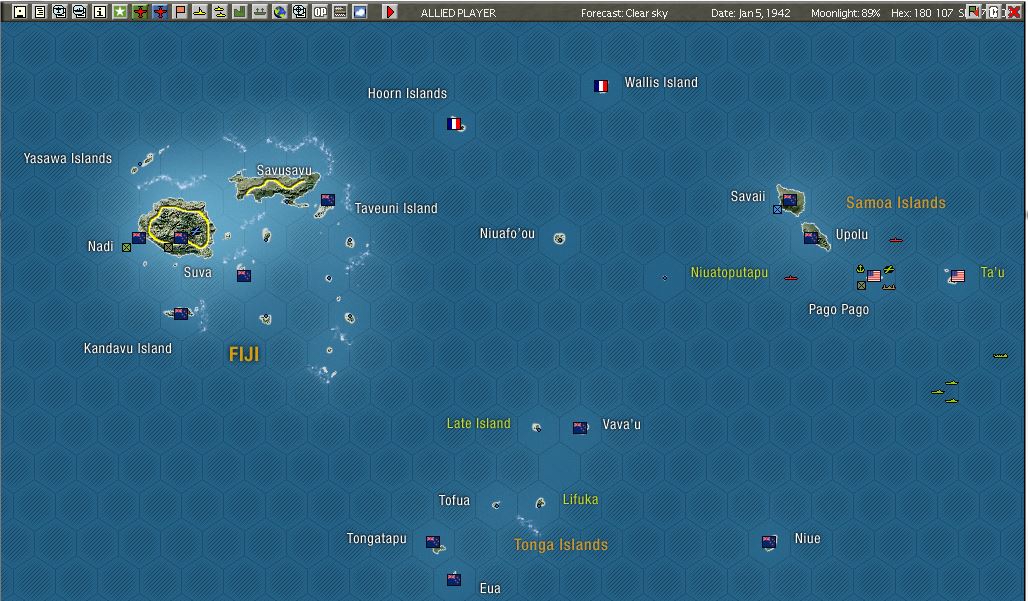Click the 'FIJI' region label
Screen dimensions: 1028x601
pyautogui.click(x=244, y=355)
